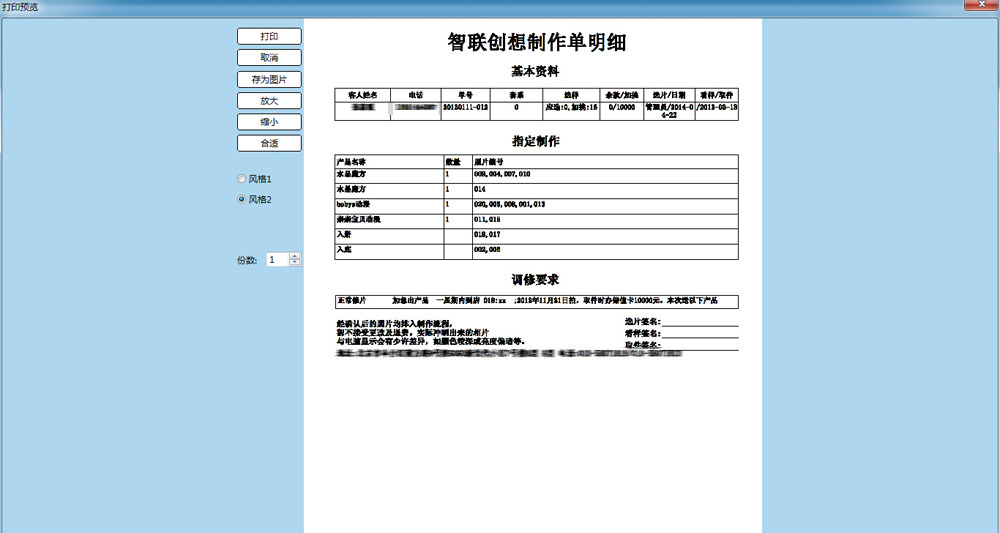Save preview via 存为图片 button

(269, 80)
